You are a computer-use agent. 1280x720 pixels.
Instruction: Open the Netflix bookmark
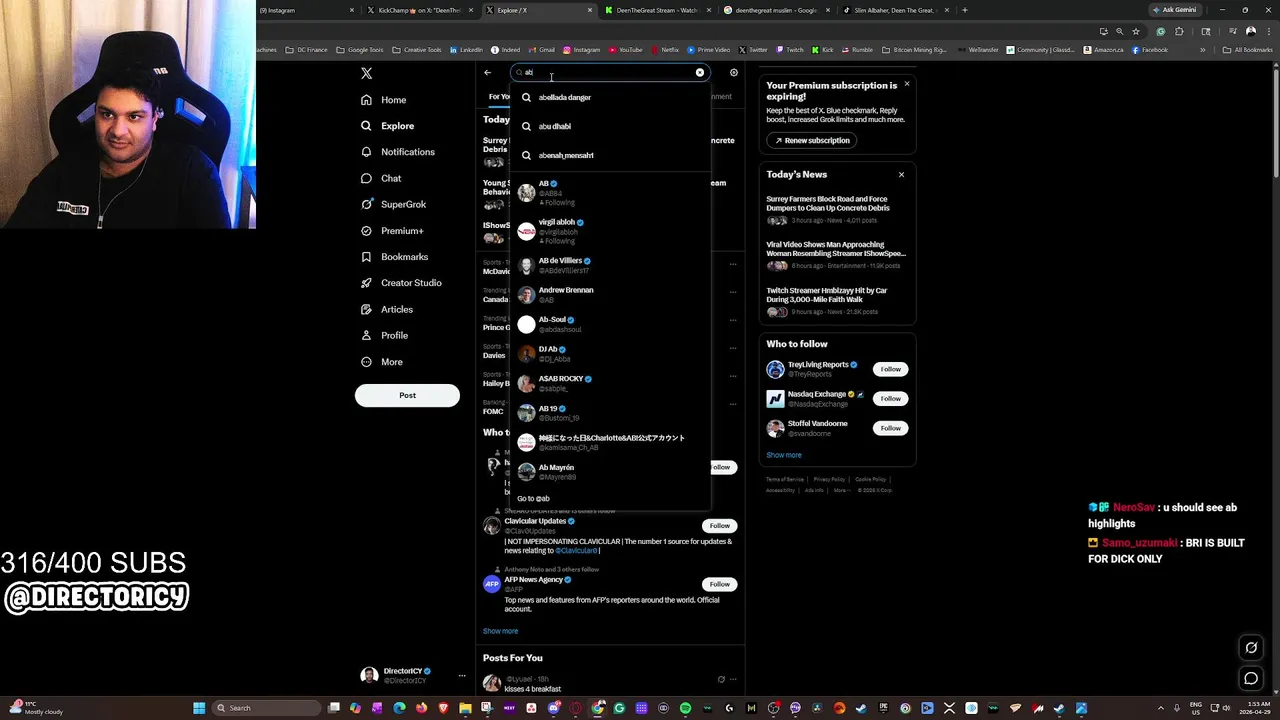665,50
